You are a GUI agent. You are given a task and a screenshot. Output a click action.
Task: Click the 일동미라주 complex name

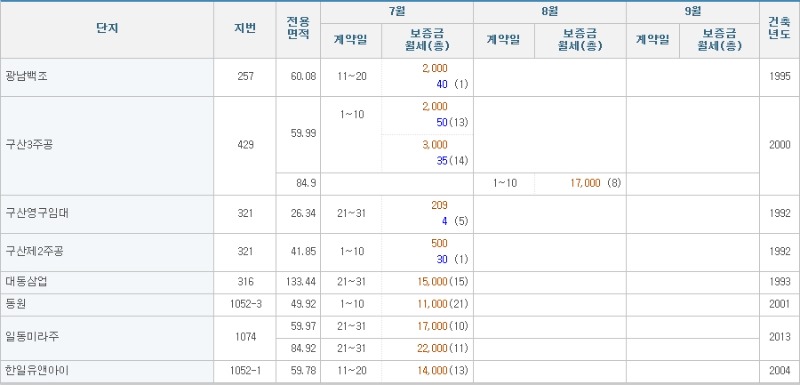pos(30,337)
